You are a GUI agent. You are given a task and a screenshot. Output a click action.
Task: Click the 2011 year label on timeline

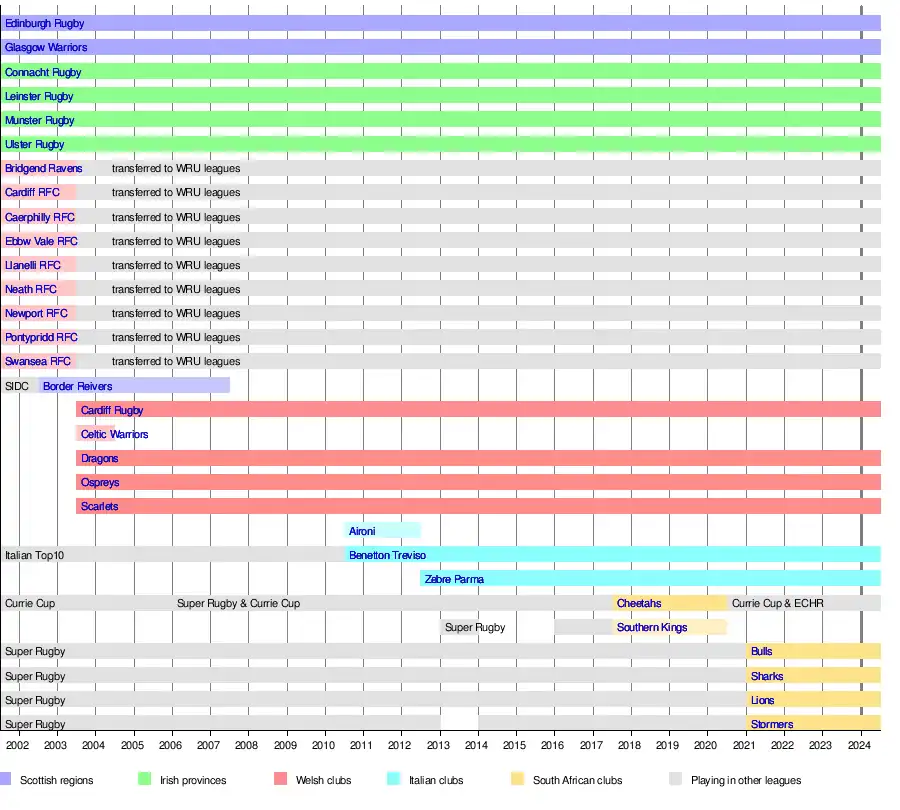tap(362, 745)
